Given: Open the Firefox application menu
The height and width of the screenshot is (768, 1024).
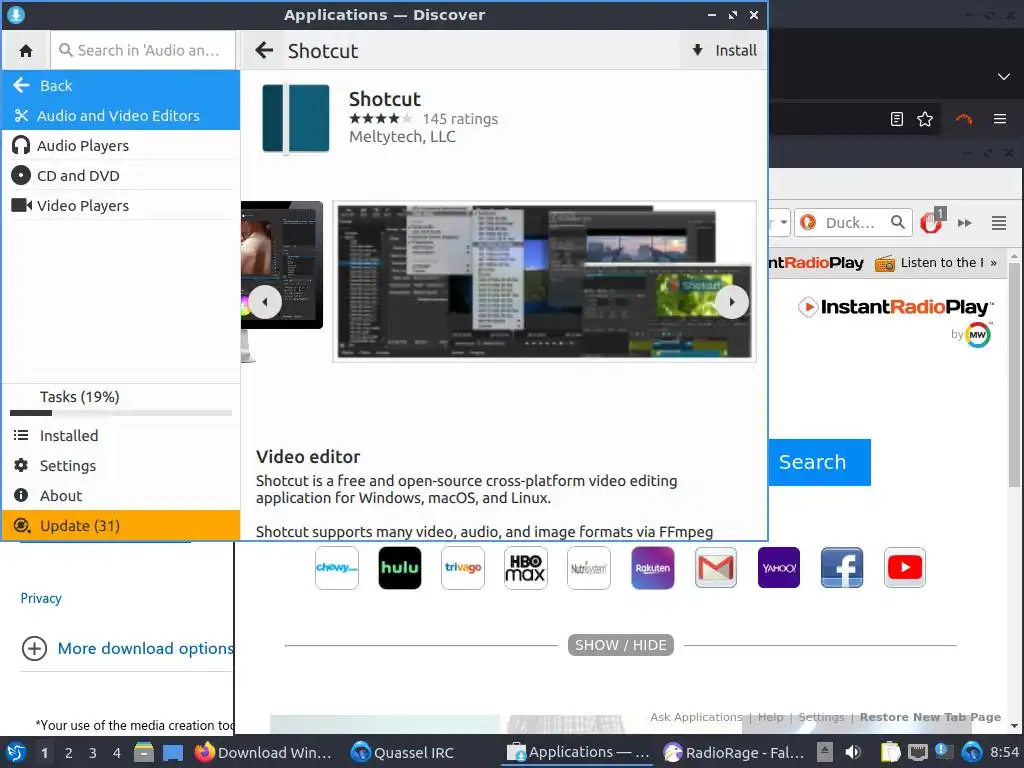Looking at the screenshot, I should [x=1000, y=119].
